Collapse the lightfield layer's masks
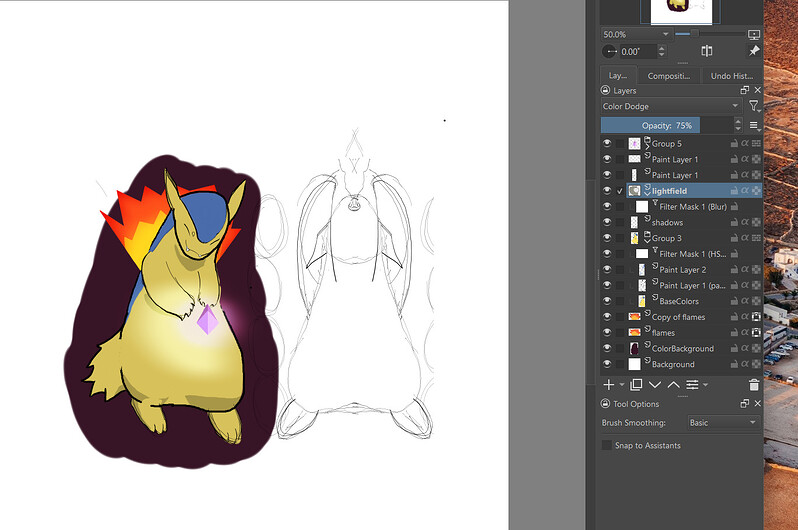798x530 pixels. (x=647, y=193)
